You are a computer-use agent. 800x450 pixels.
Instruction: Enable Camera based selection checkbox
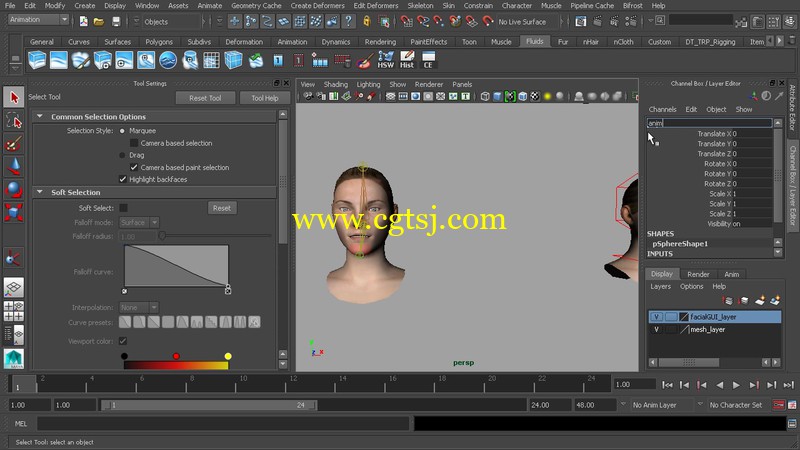(134, 143)
